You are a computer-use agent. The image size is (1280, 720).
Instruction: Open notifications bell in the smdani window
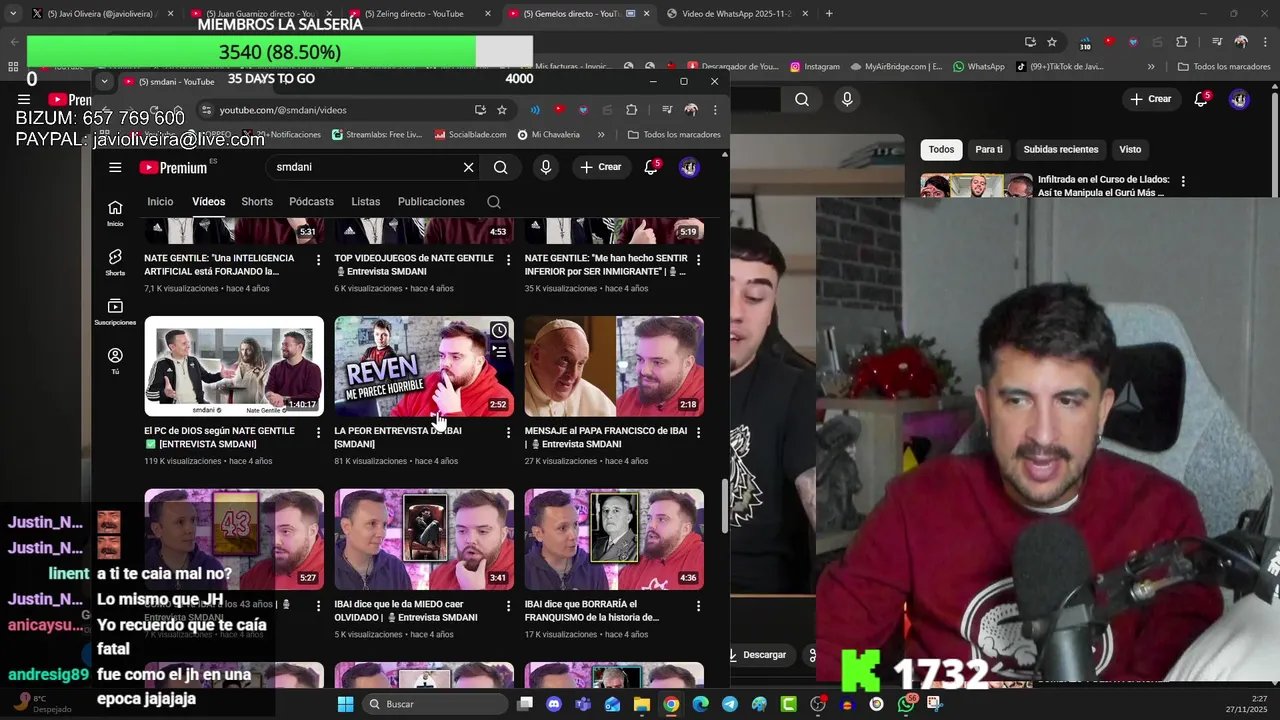(x=651, y=167)
